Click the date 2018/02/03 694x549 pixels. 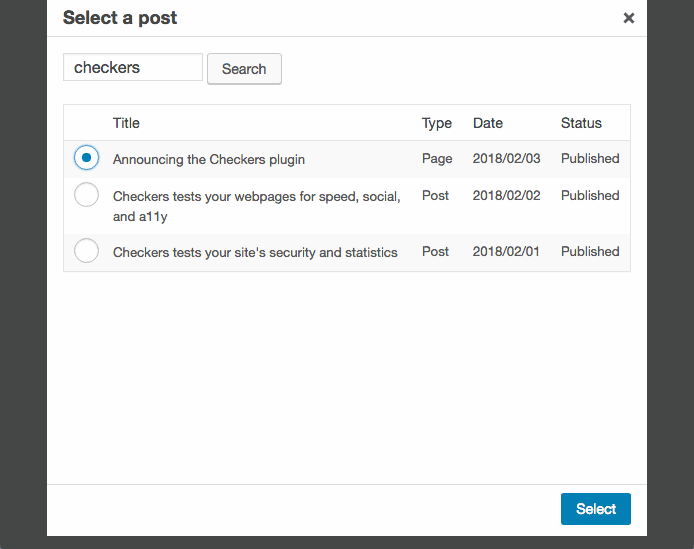coord(506,159)
